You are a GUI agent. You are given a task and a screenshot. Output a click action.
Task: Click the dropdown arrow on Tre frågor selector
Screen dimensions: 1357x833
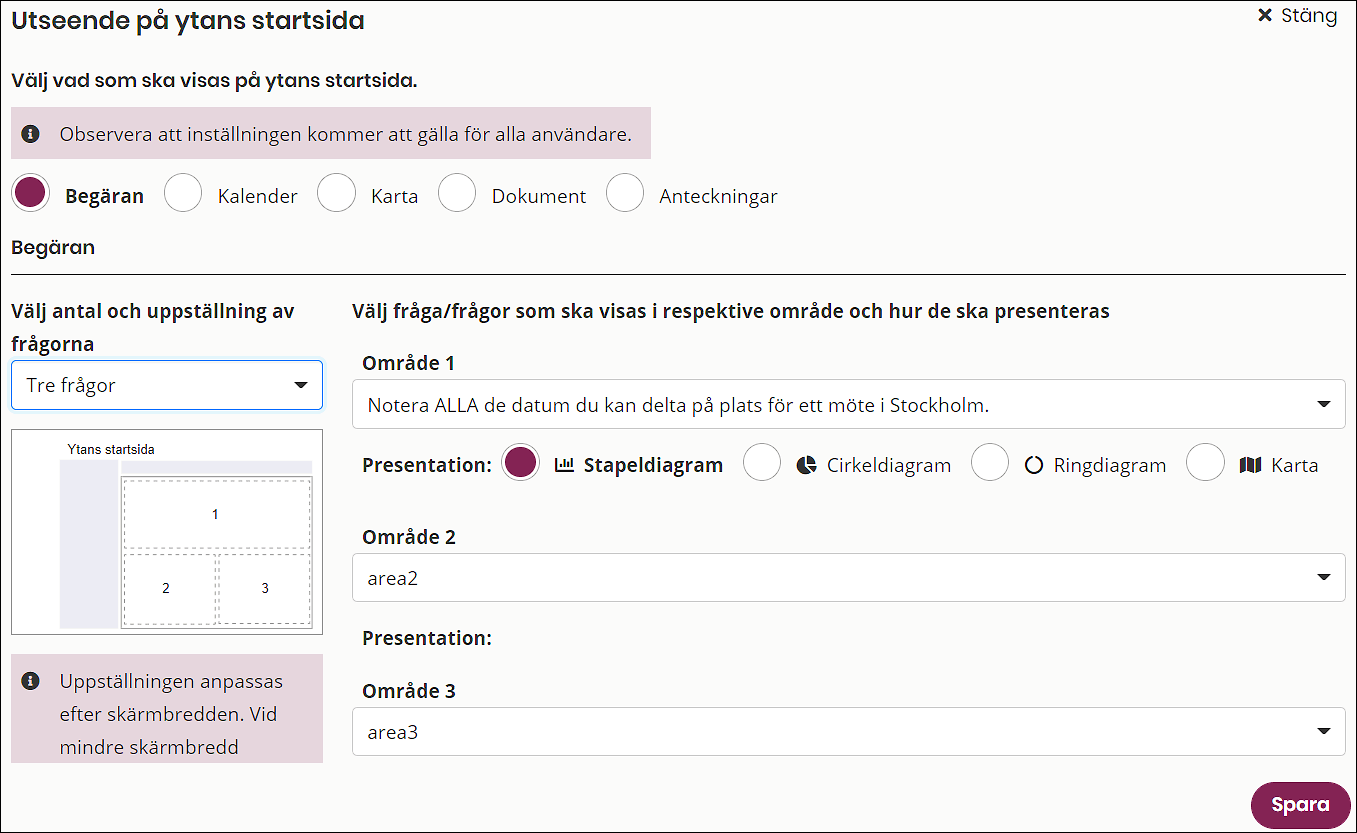click(303, 384)
